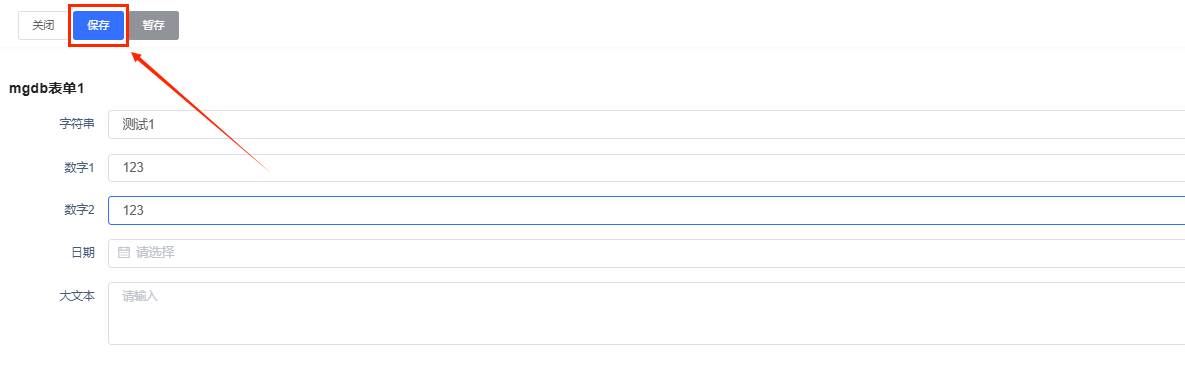Focus the highlighted 数字2 input field
Viewport: 1185px width, 384px height.
click(x=646, y=210)
